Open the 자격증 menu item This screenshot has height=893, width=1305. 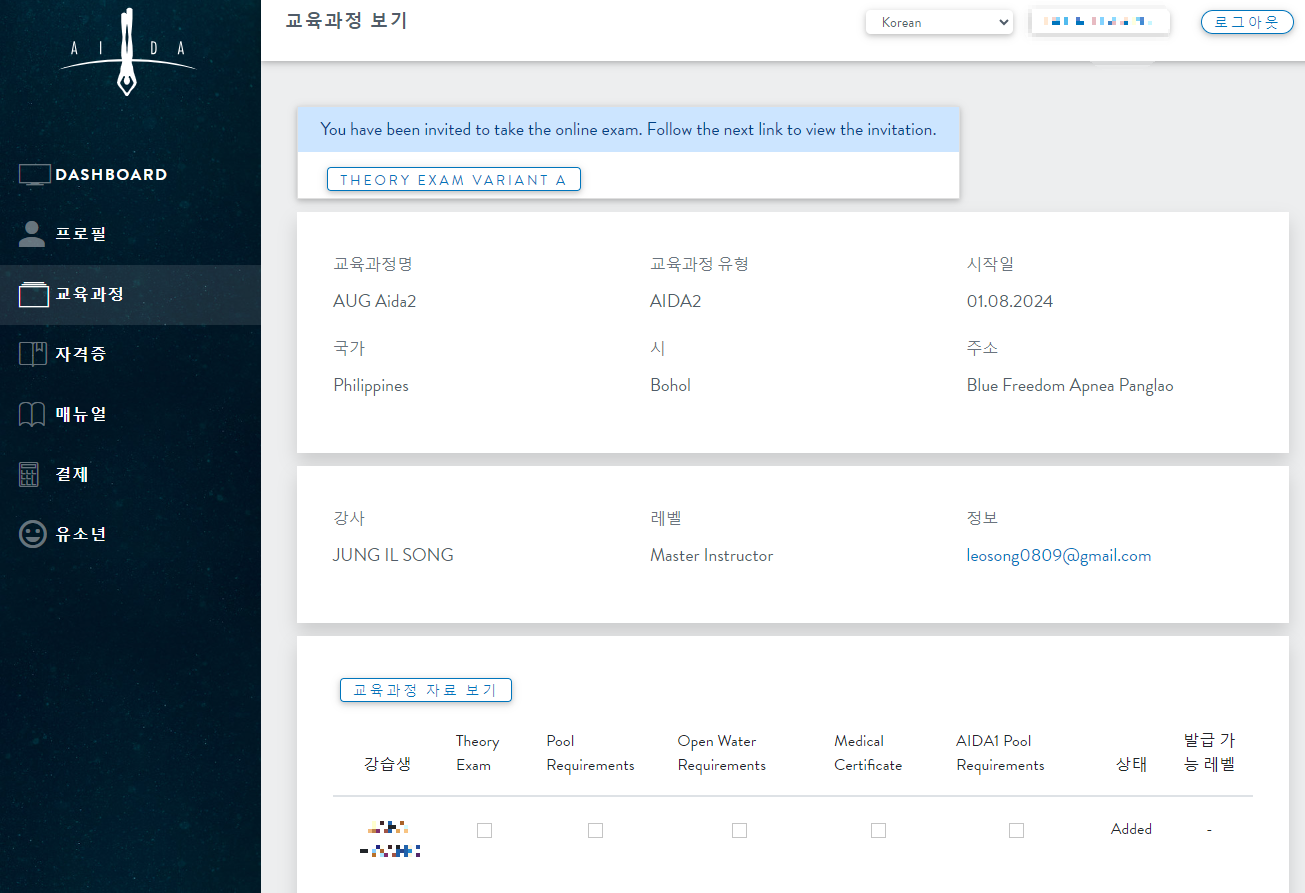point(130,354)
